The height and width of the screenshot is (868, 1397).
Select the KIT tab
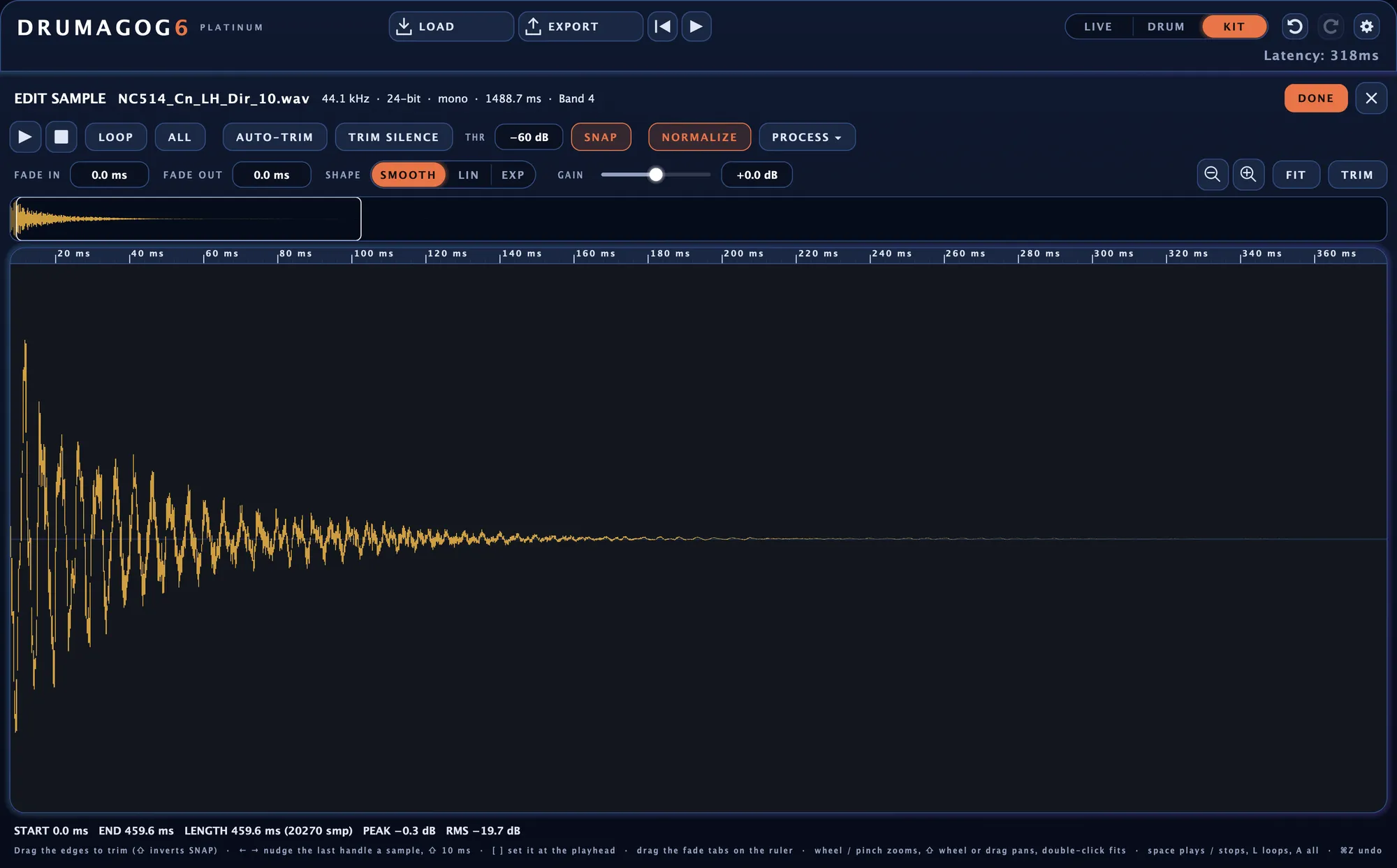1234,27
